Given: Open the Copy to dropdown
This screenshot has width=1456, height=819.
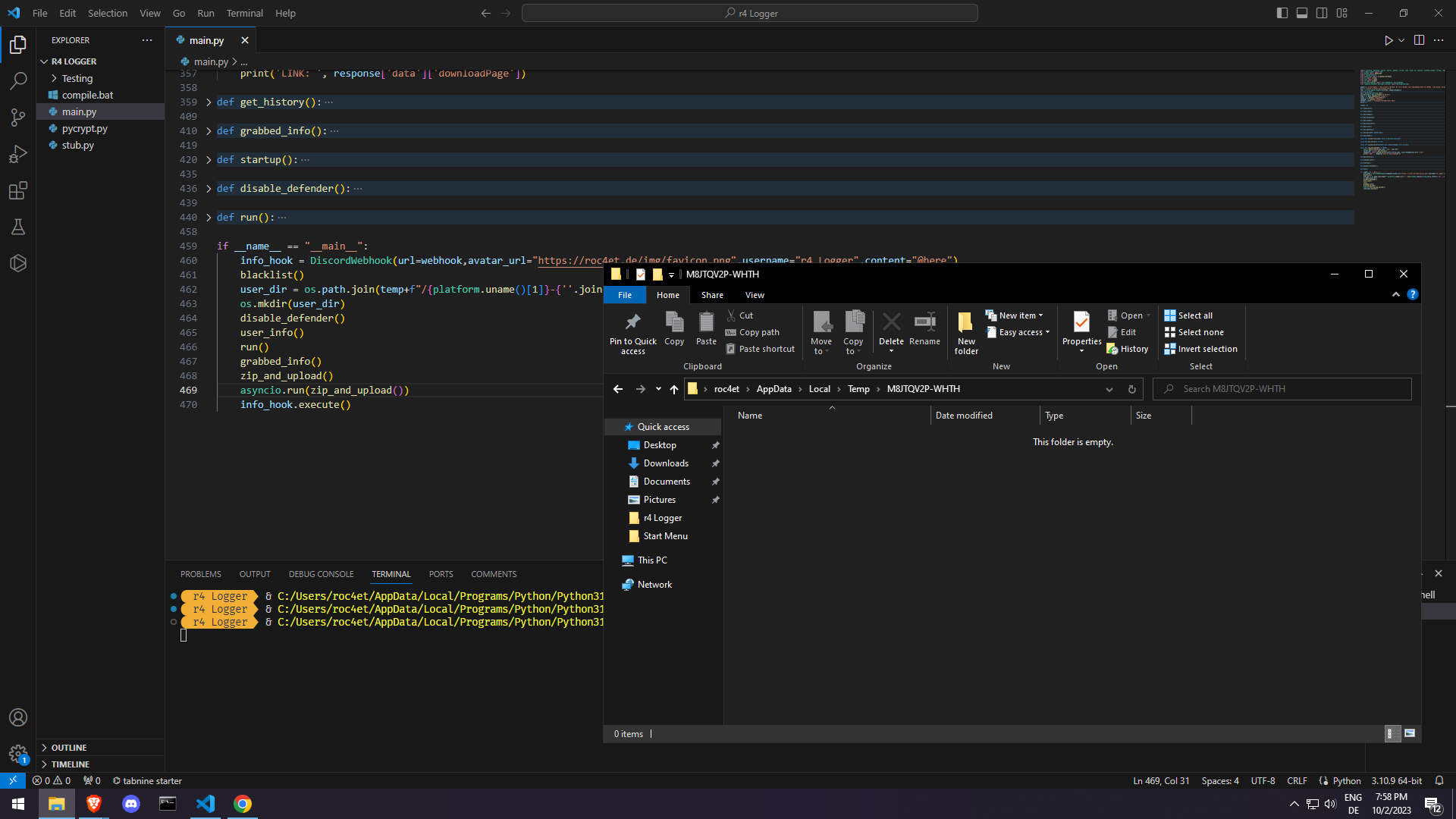Looking at the screenshot, I should click(x=853, y=333).
